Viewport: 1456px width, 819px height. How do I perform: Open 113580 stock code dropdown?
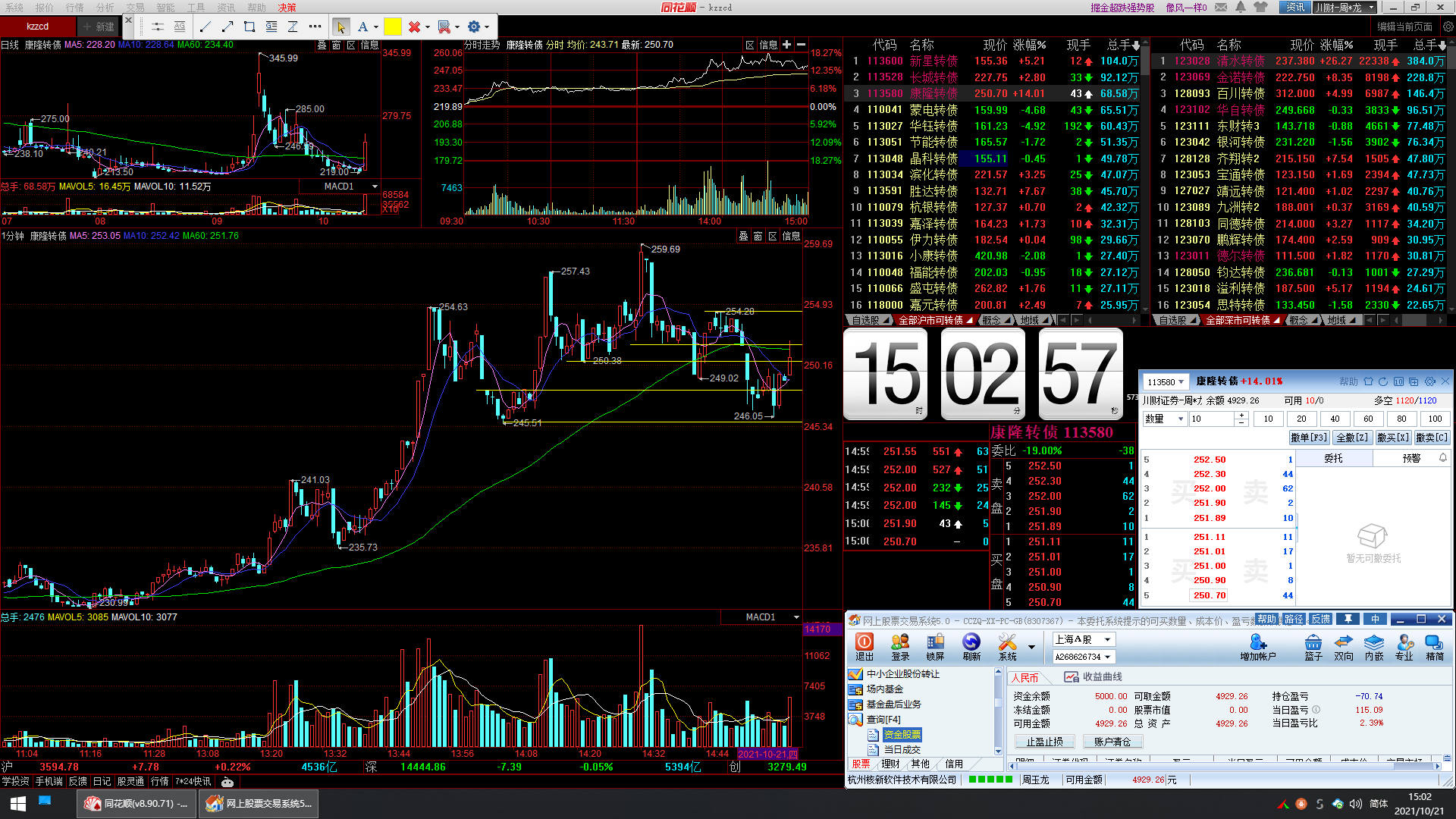pos(1167,382)
